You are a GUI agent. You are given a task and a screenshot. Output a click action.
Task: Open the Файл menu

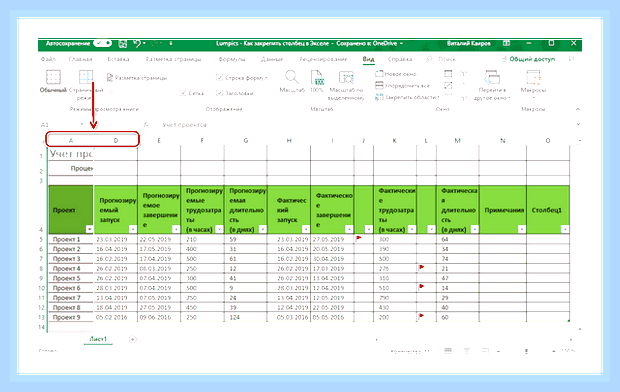click(x=48, y=59)
